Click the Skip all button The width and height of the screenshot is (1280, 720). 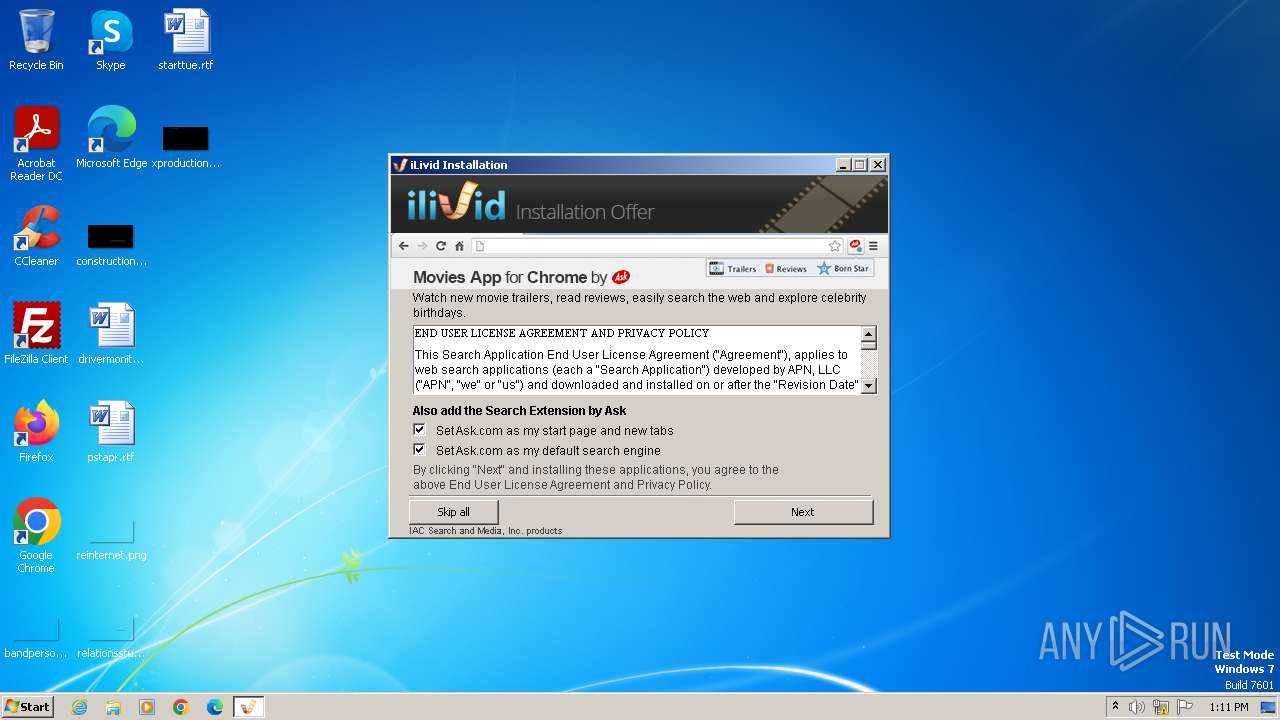click(x=453, y=512)
